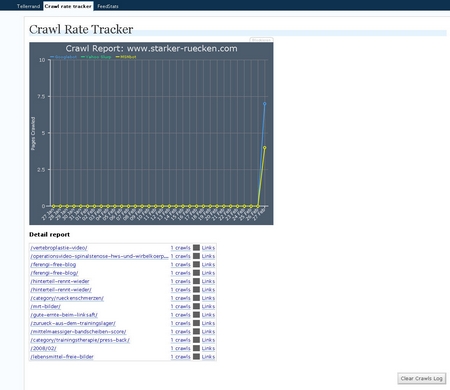Open the /category/rueckenschmerzen/ link

point(67,298)
